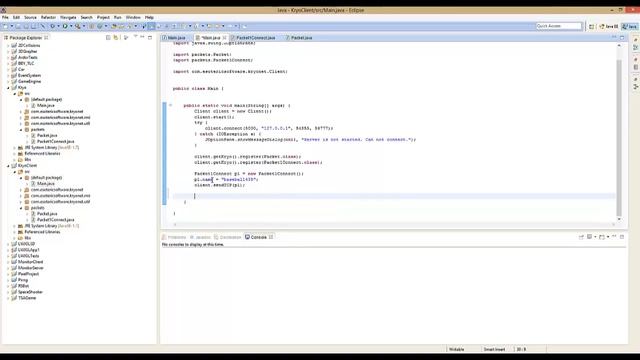The height and width of the screenshot is (360, 640).
Task: Open the New wizard dropdown arrow
Action: click(x=11, y=26)
